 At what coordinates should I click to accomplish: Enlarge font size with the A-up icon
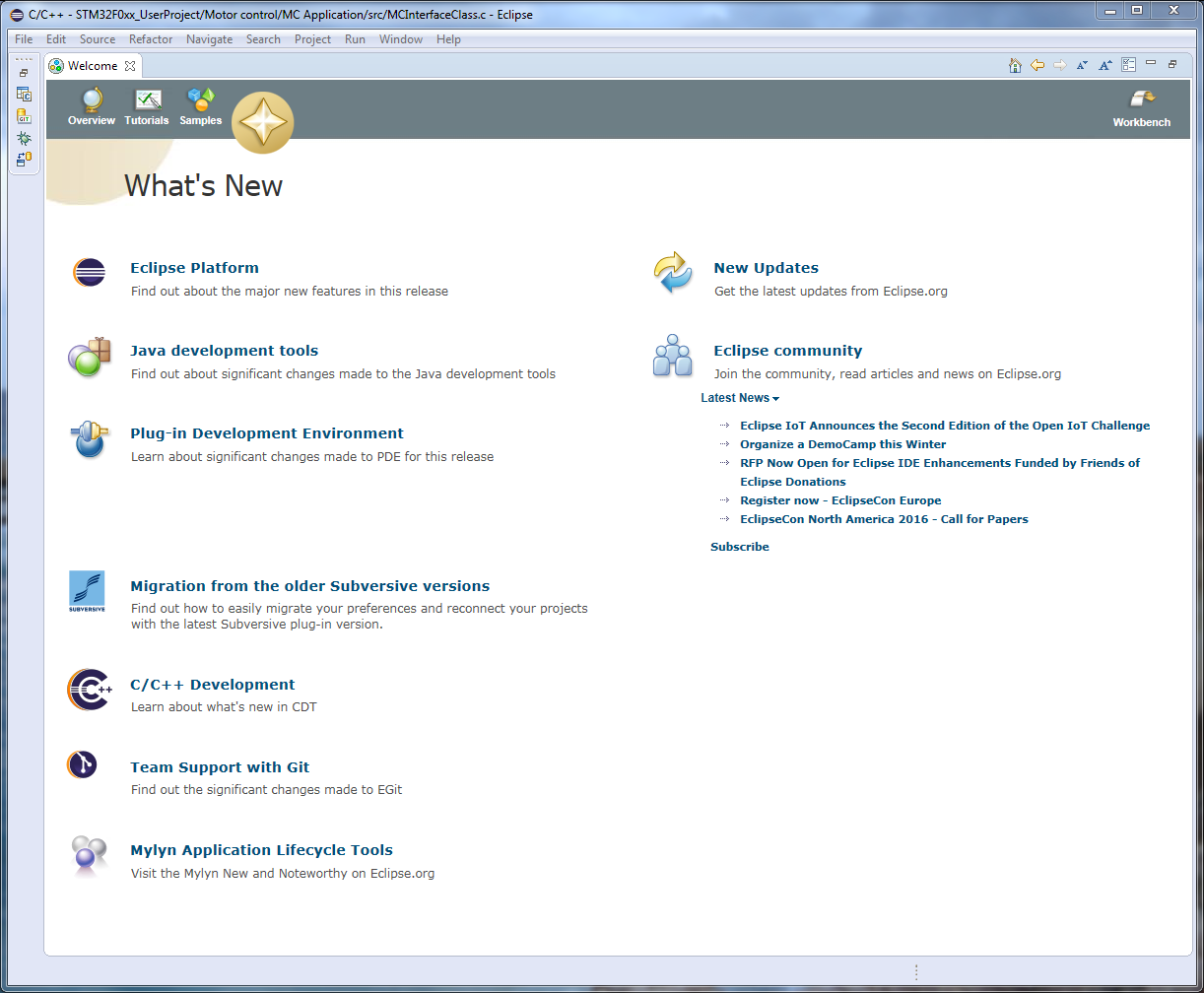pyautogui.click(x=1105, y=65)
